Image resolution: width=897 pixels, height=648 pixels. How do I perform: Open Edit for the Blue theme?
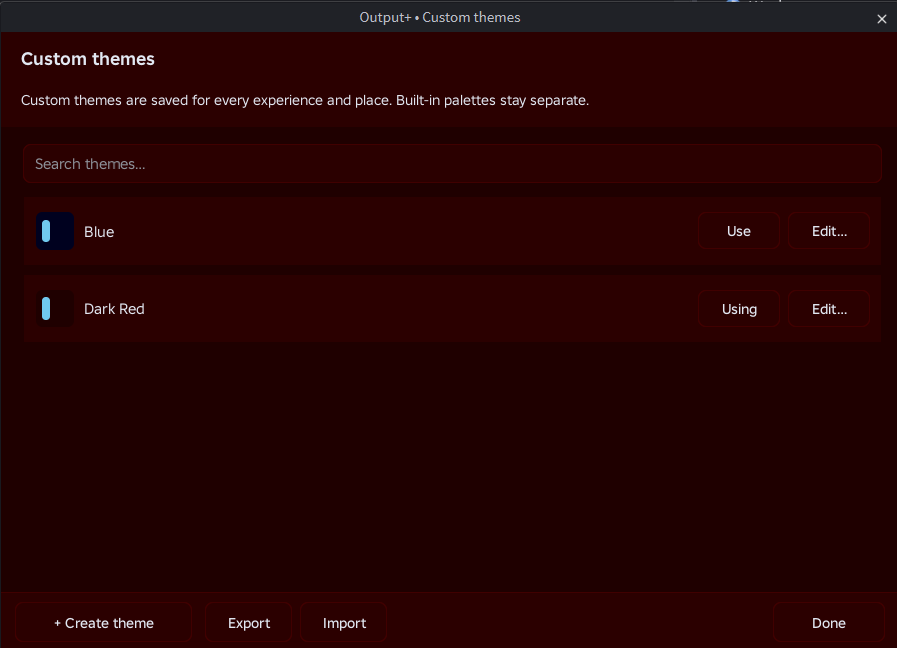tap(829, 231)
